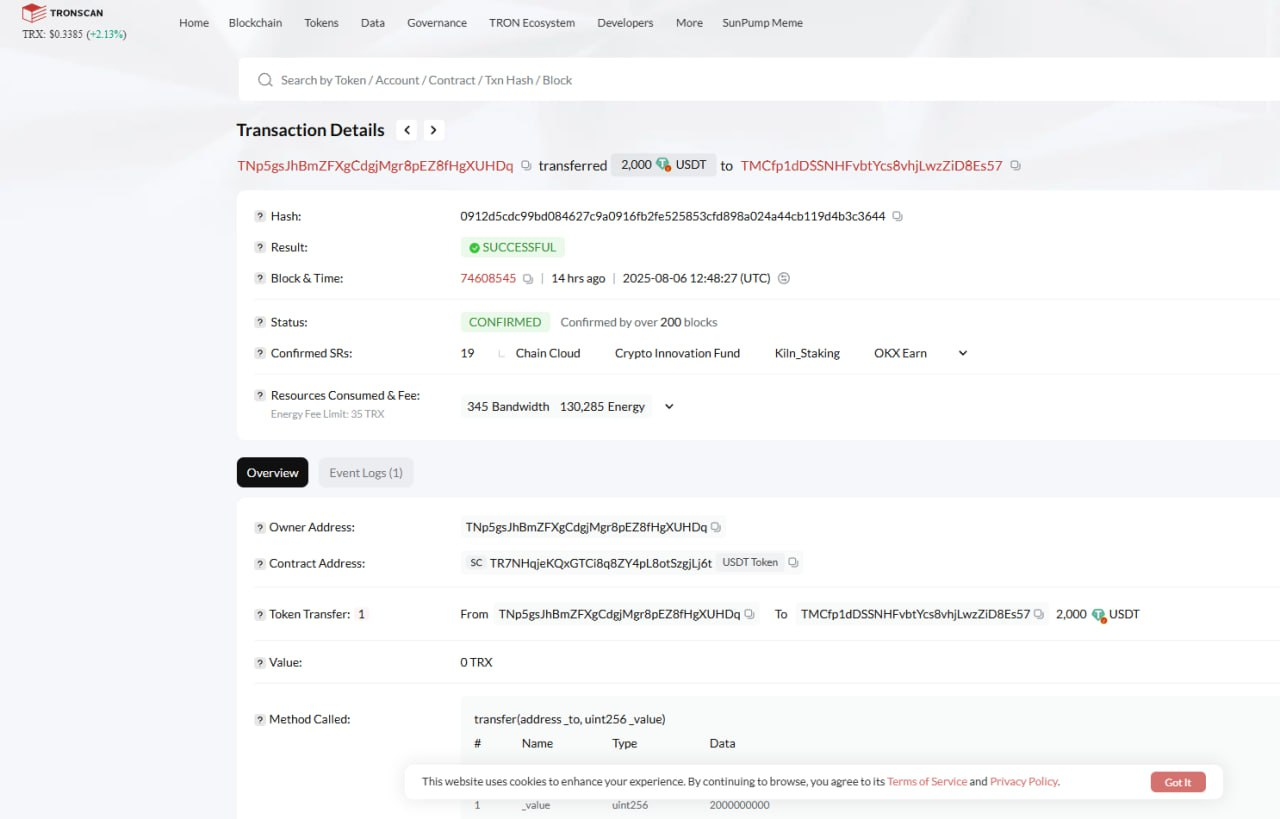1280x819 pixels.
Task: Go to next transaction arrow
Action: [x=433, y=130]
